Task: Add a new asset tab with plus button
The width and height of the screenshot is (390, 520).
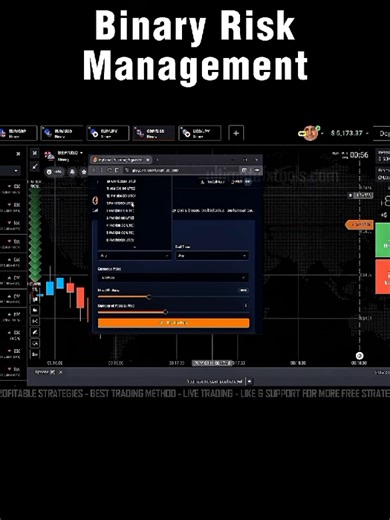Action: pyautogui.click(x=236, y=133)
